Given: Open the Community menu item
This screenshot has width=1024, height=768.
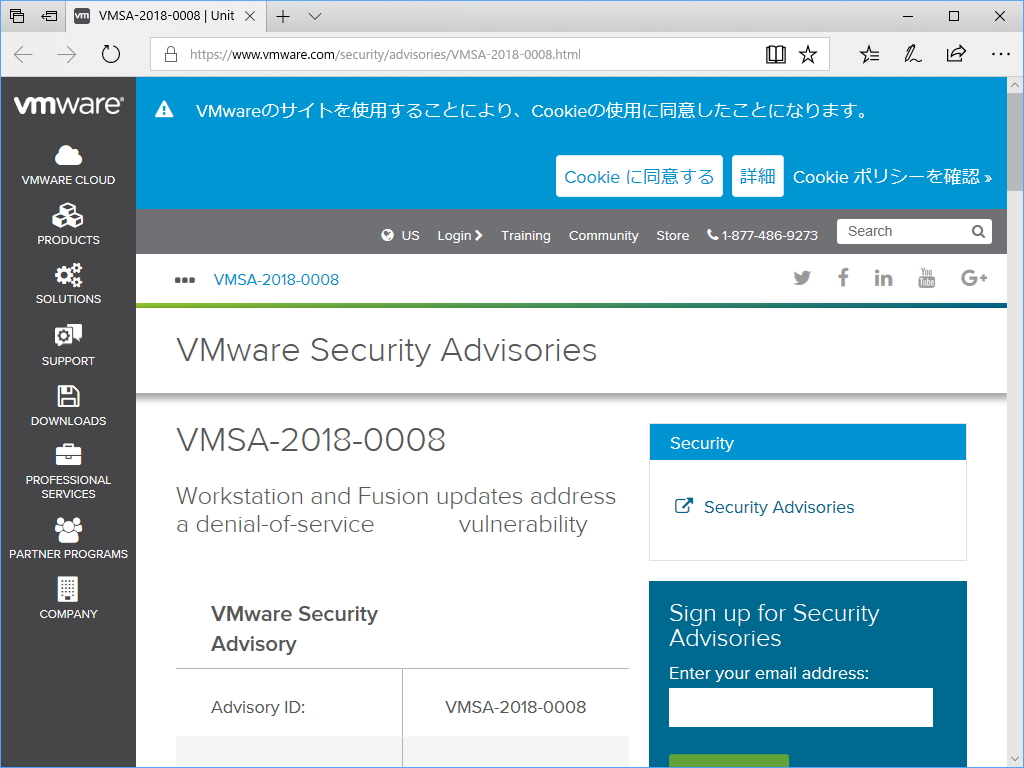Looking at the screenshot, I should coord(603,235).
